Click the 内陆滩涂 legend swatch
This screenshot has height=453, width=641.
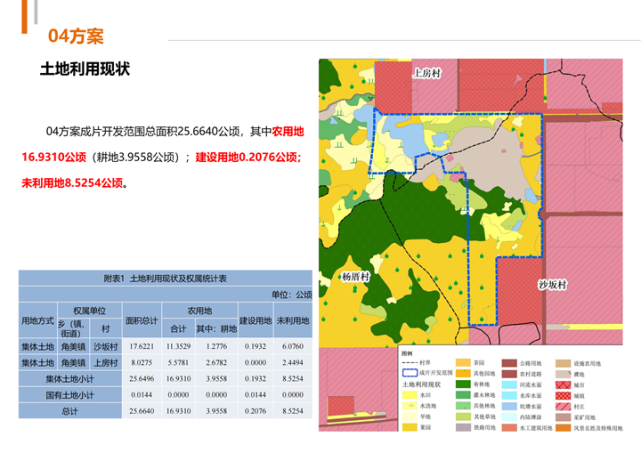click(x=509, y=417)
